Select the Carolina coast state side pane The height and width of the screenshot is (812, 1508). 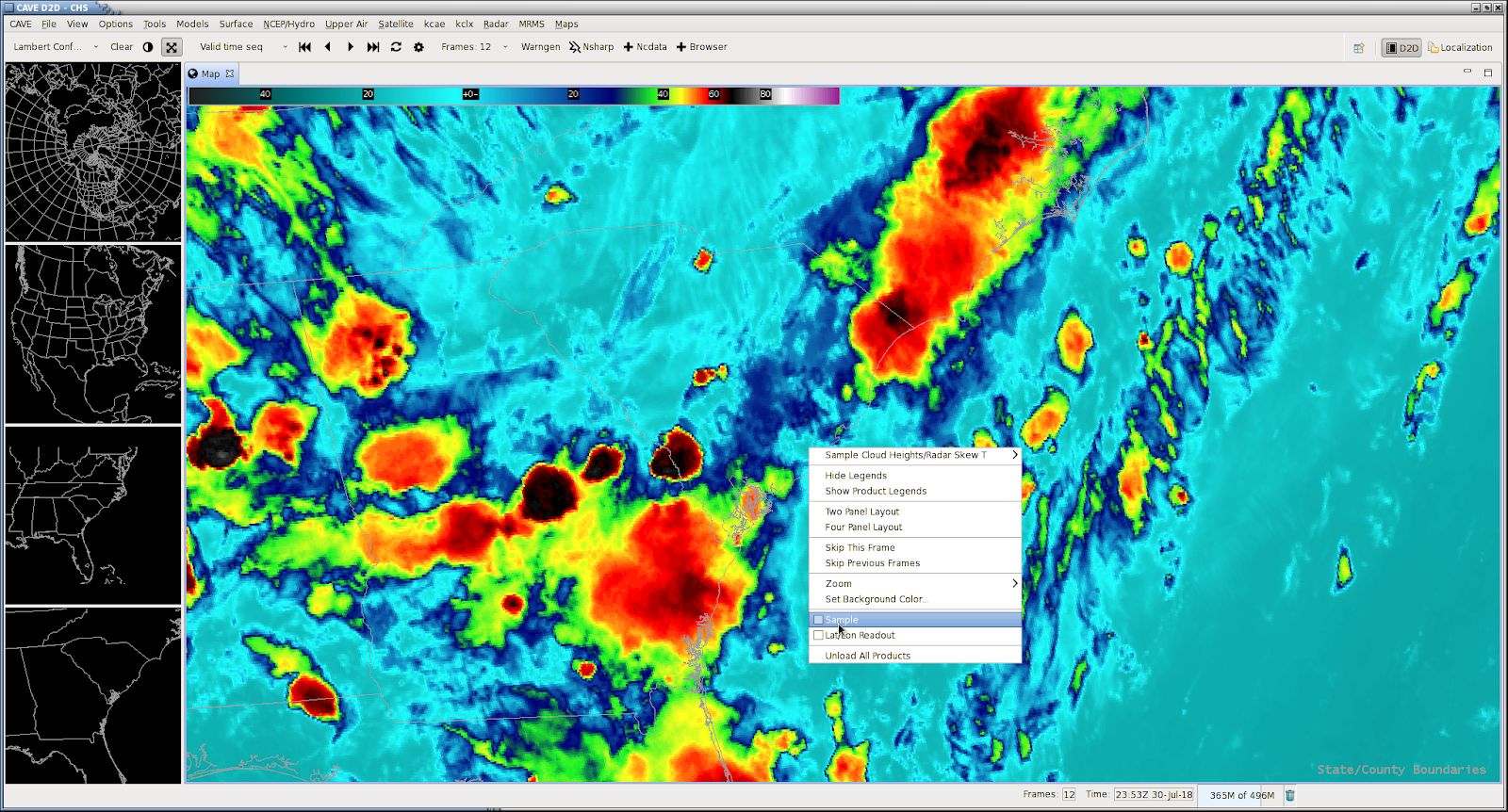tap(92, 695)
